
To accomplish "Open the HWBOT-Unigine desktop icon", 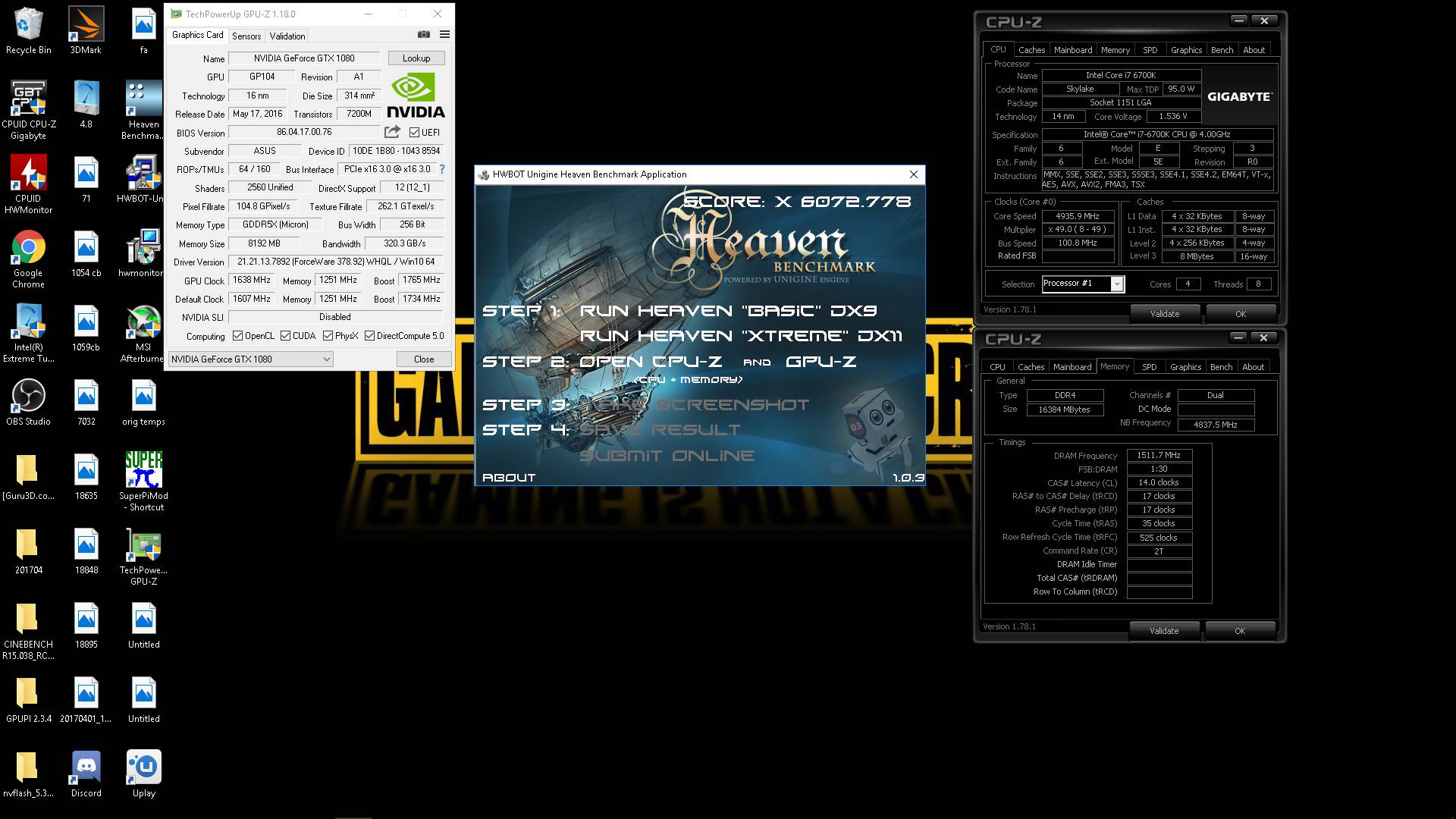I will (143, 179).
